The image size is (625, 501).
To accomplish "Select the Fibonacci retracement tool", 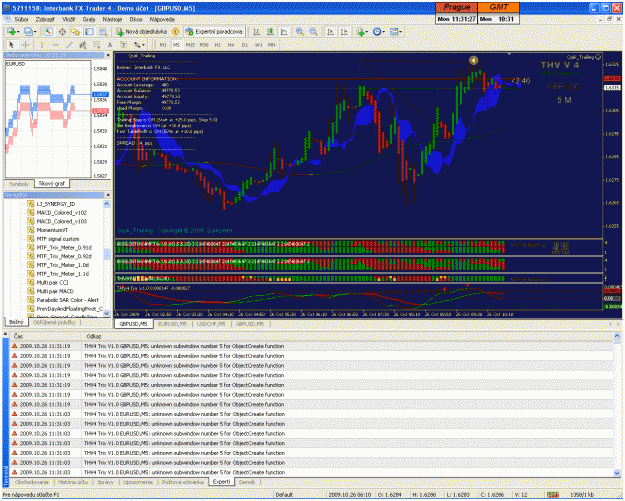I will (x=96, y=45).
